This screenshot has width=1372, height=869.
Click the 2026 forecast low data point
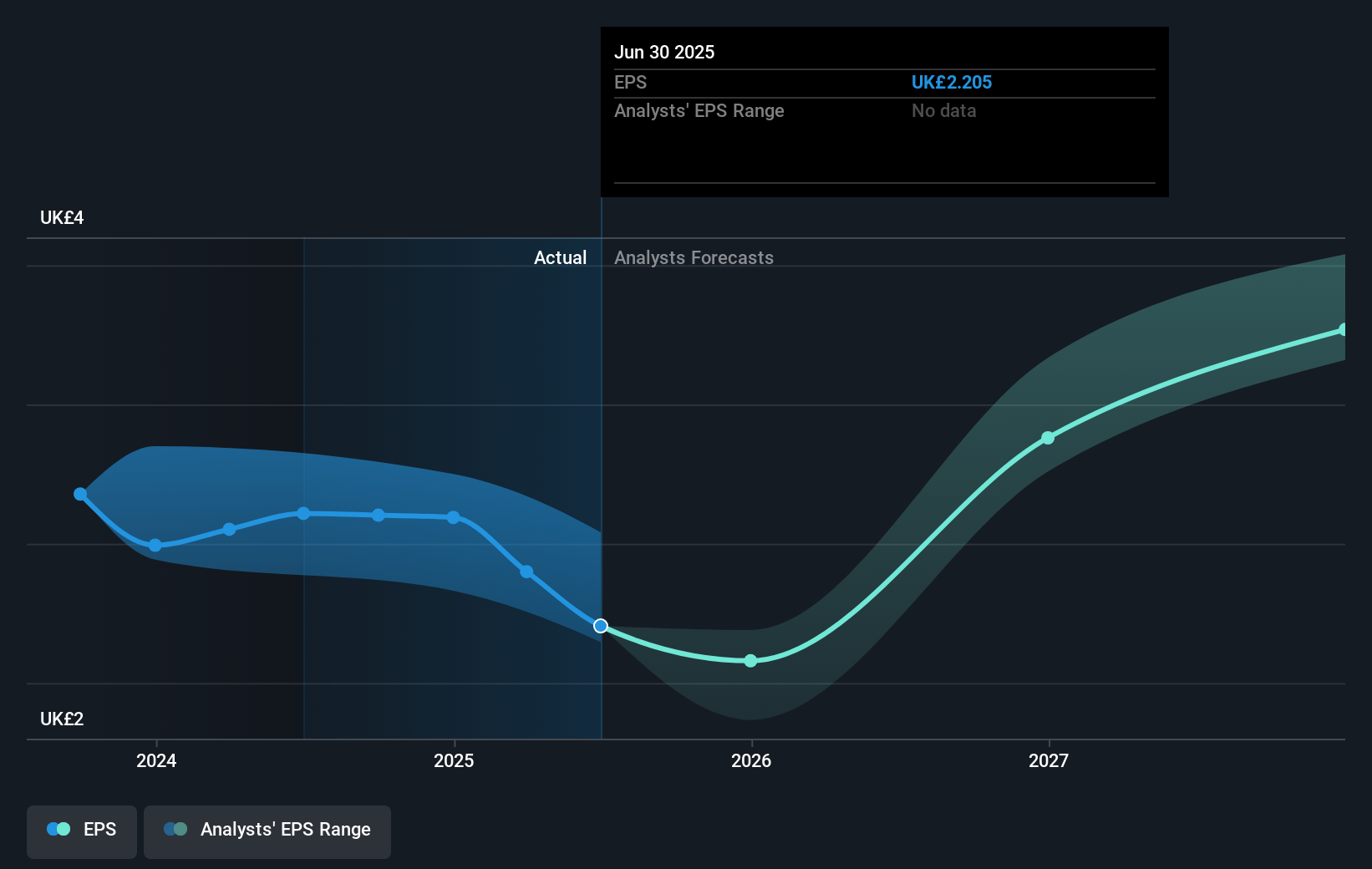pos(750,660)
